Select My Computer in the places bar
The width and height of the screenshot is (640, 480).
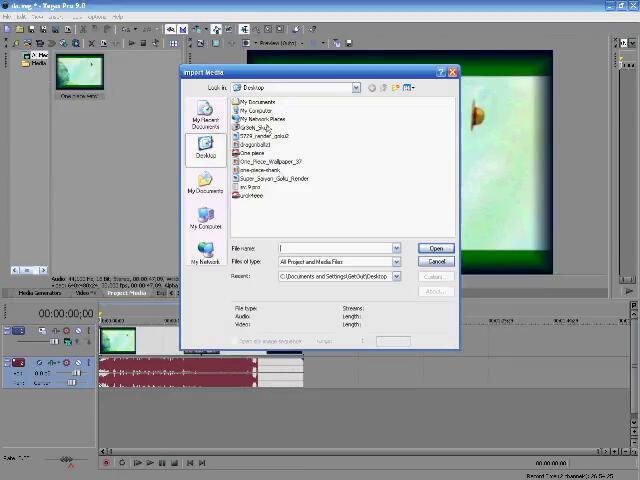click(205, 218)
